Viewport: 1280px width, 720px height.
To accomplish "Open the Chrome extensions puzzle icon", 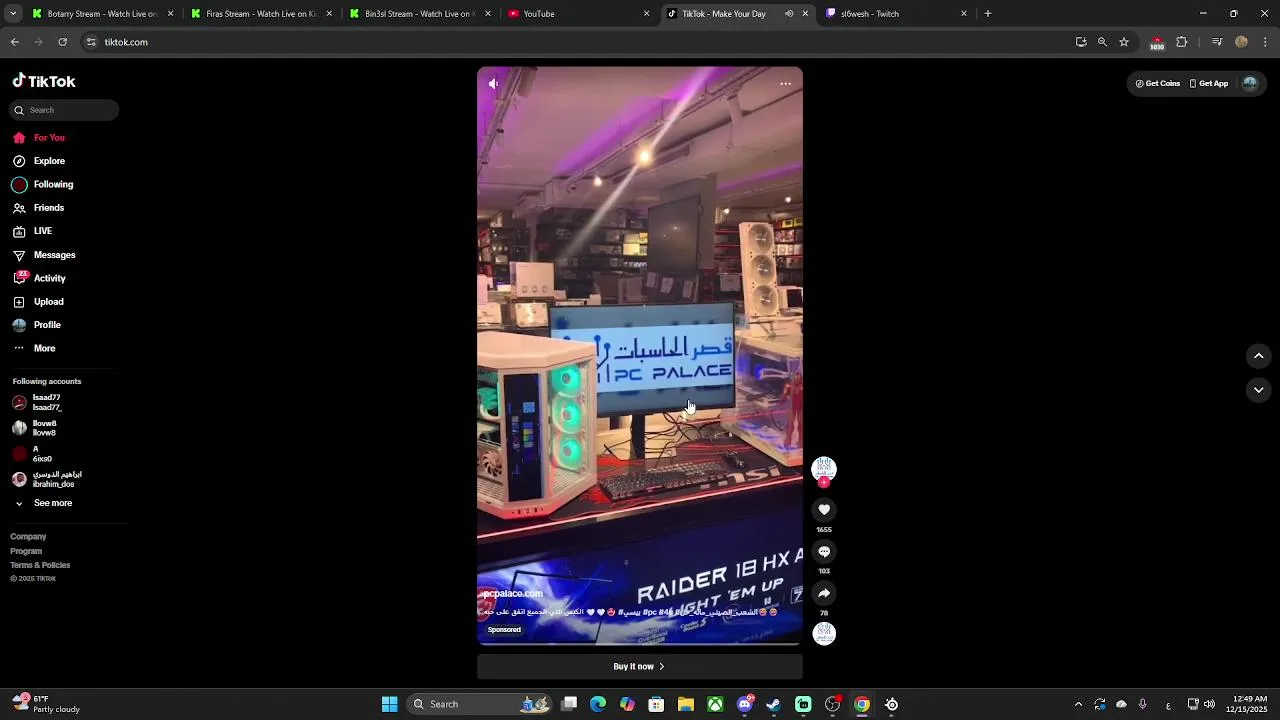I will tap(1182, 42).
